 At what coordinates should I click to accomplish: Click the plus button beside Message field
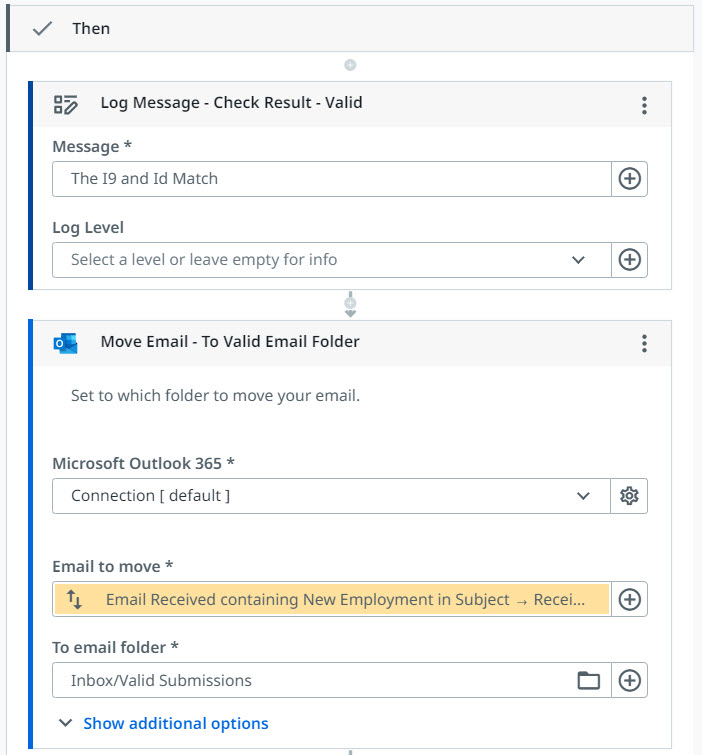coord(629,179)
